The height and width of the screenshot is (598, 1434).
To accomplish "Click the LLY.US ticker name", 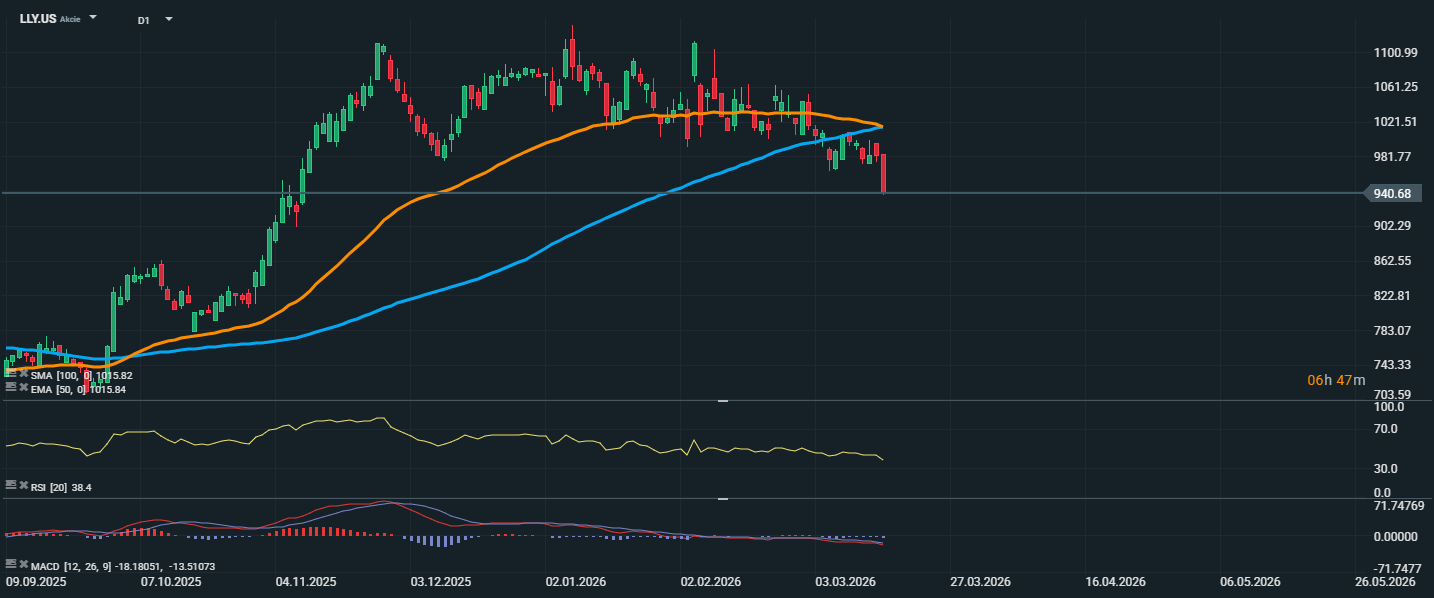I will point(37,19).
